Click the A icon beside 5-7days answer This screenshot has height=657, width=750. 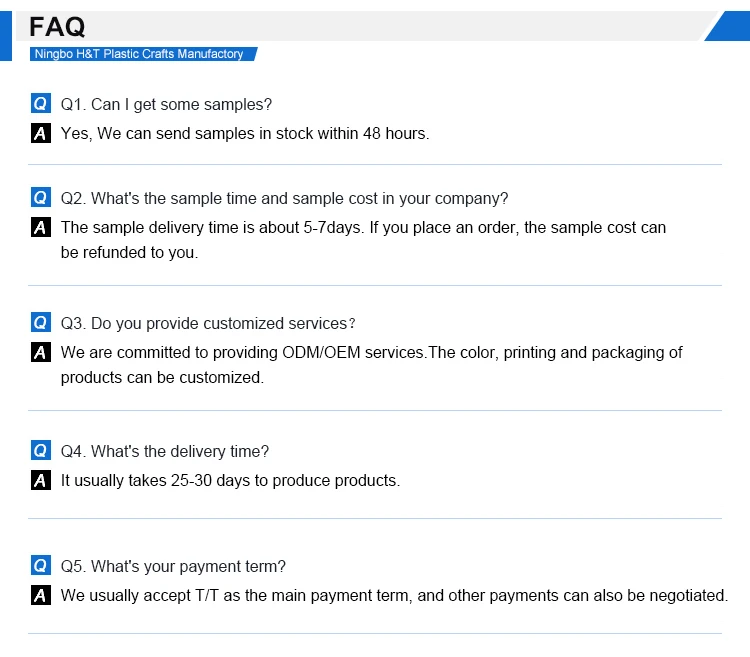[40, 227]
